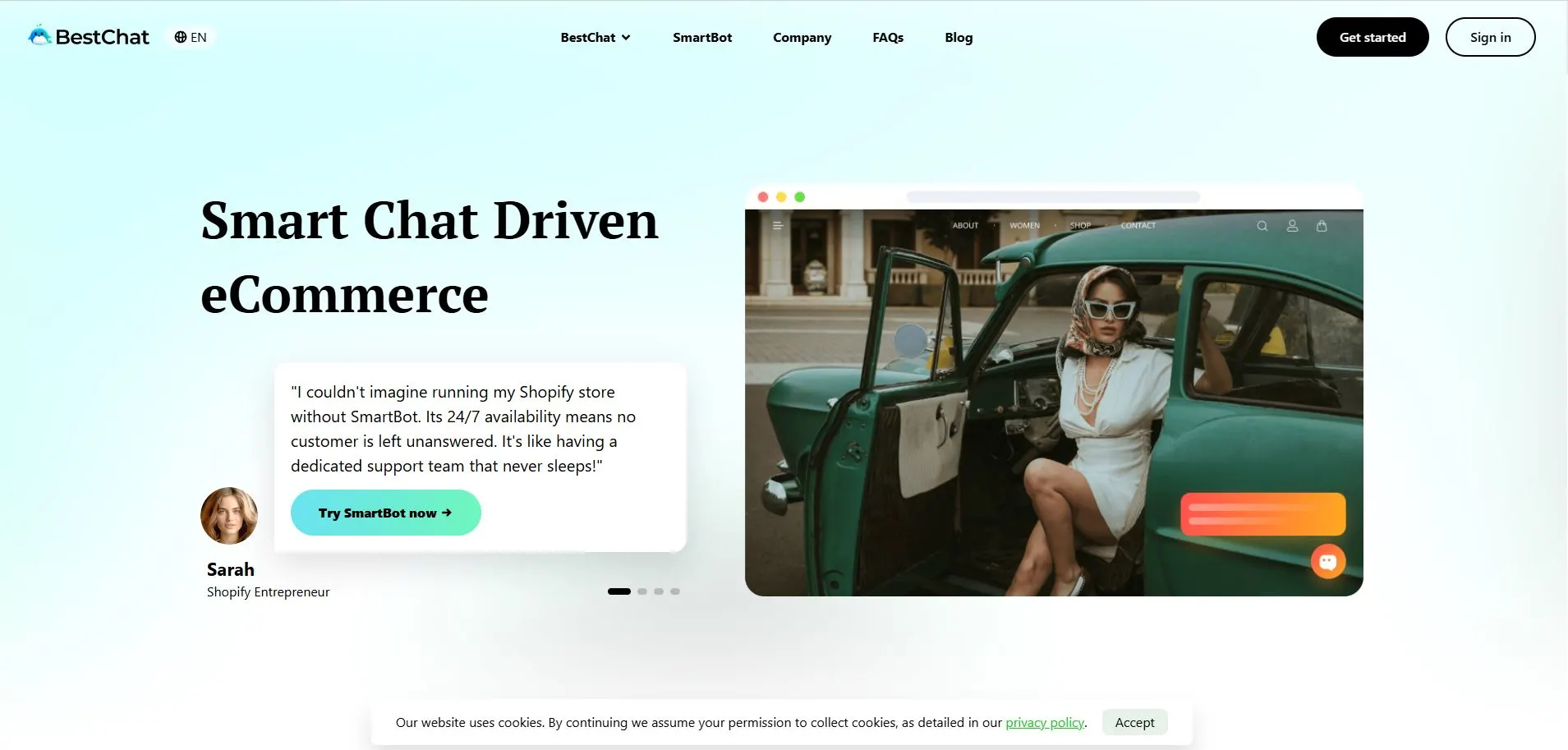Switch to the third testimonial dot
The image size is (1568, 750).
659,591
